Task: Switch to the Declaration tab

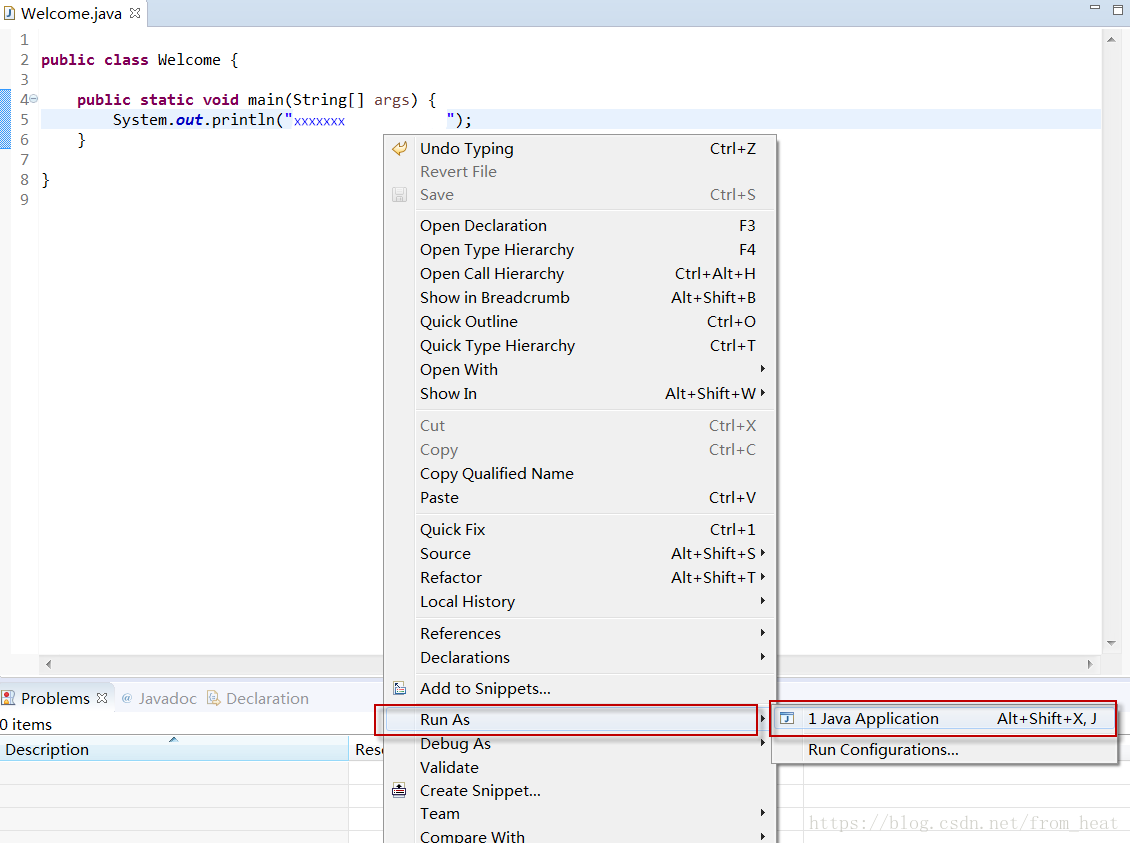Action: [x=258, y=697]
